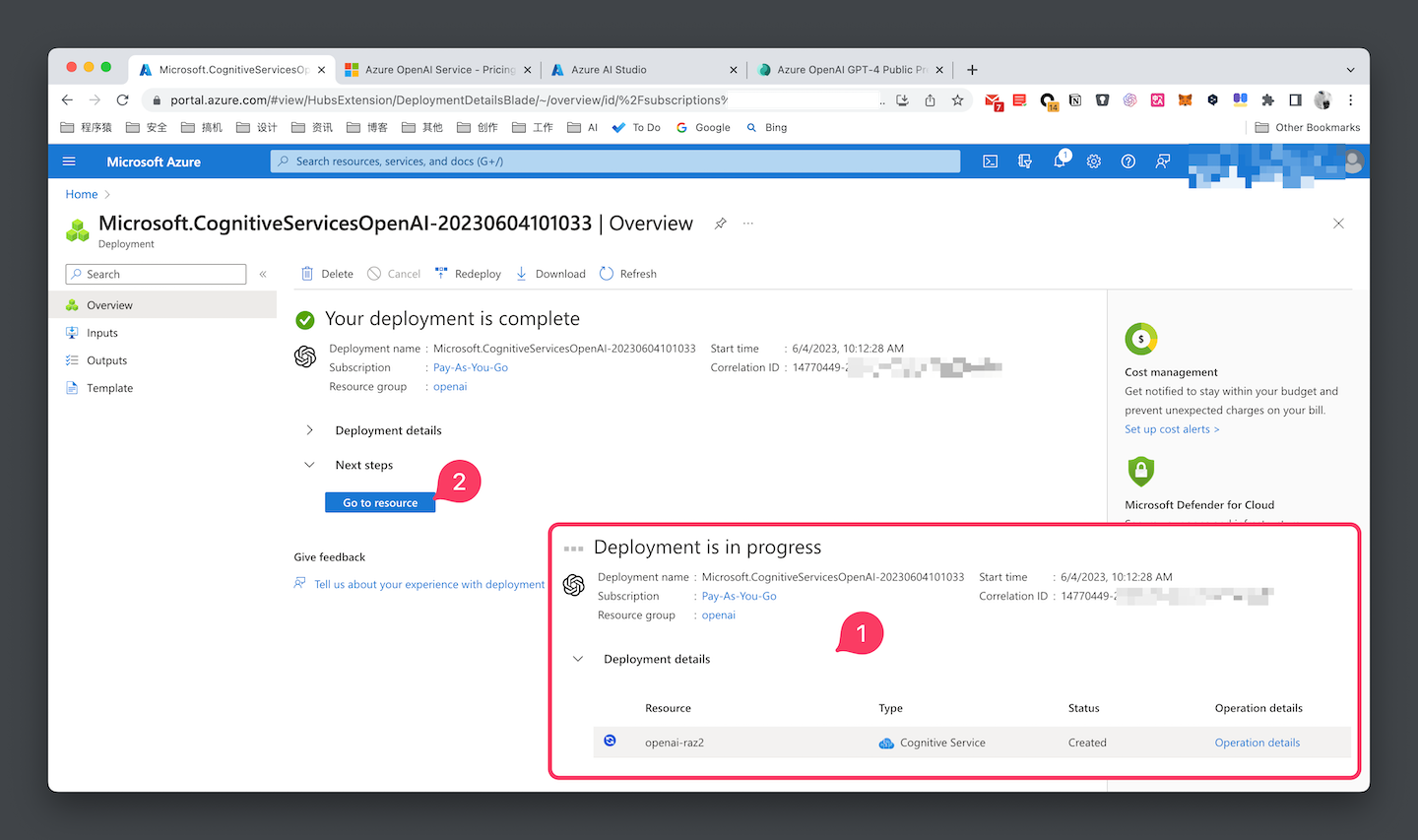Collapse Deployment details in the in-progress panel
The width and height of the screenshot is (1418, 840).
click(x=578, y=659)
